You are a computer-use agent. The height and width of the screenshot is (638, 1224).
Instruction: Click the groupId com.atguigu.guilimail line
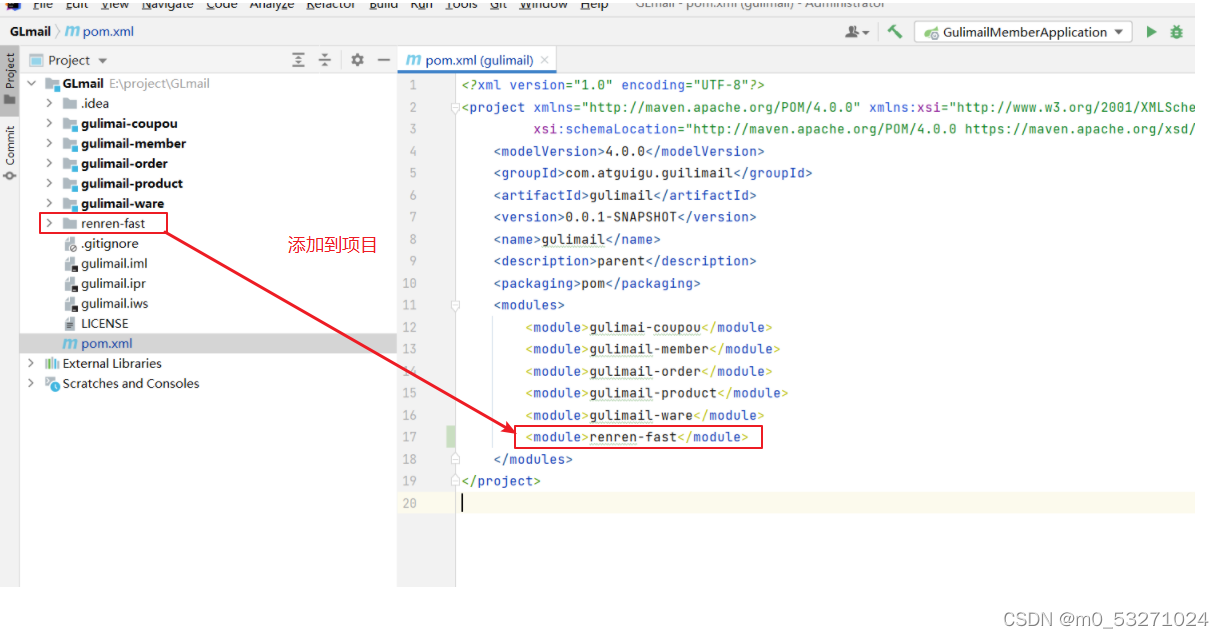[x=653, y=174]
